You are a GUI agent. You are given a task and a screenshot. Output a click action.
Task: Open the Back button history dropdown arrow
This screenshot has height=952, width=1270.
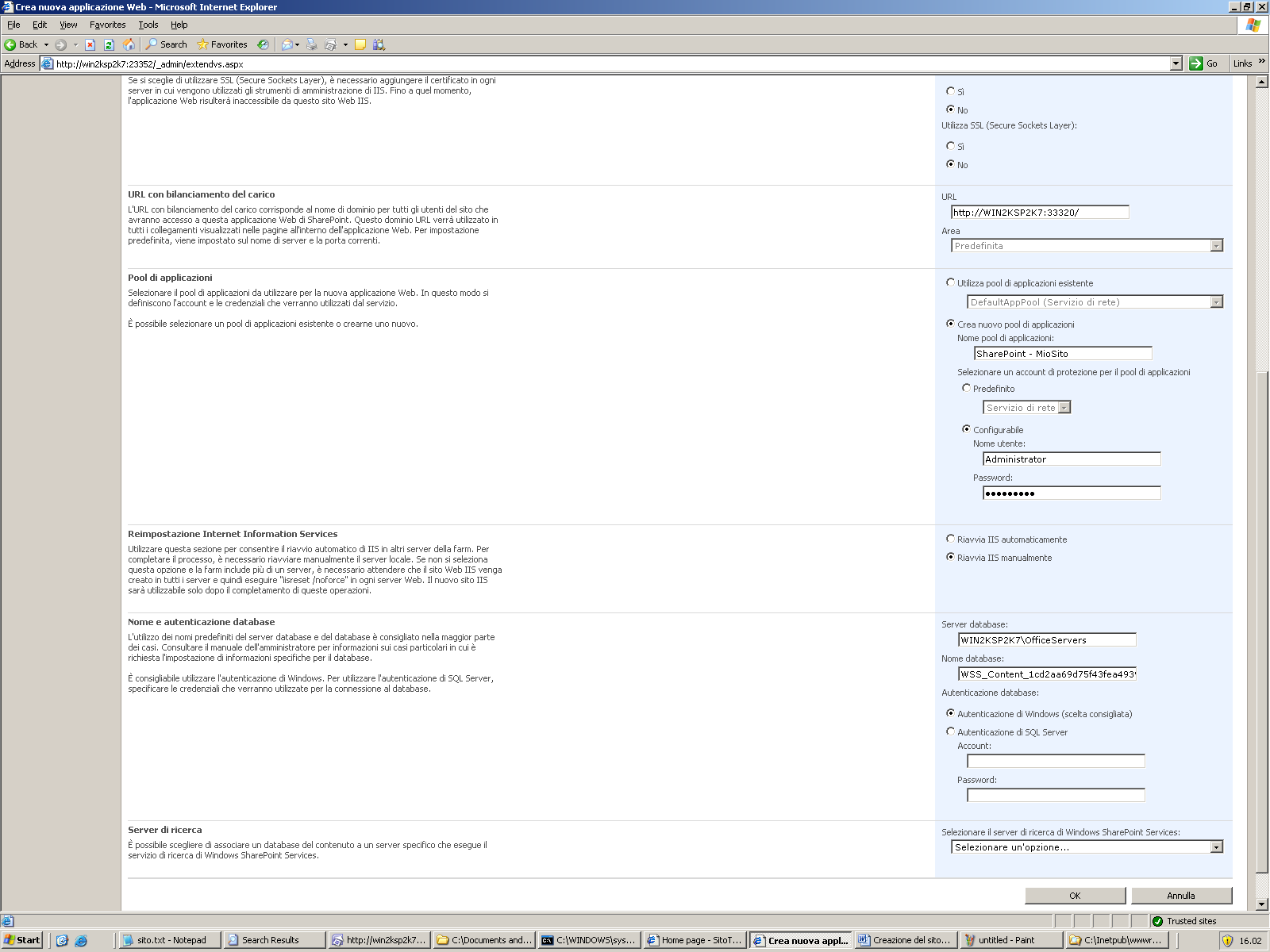click(x=46, y=44)
